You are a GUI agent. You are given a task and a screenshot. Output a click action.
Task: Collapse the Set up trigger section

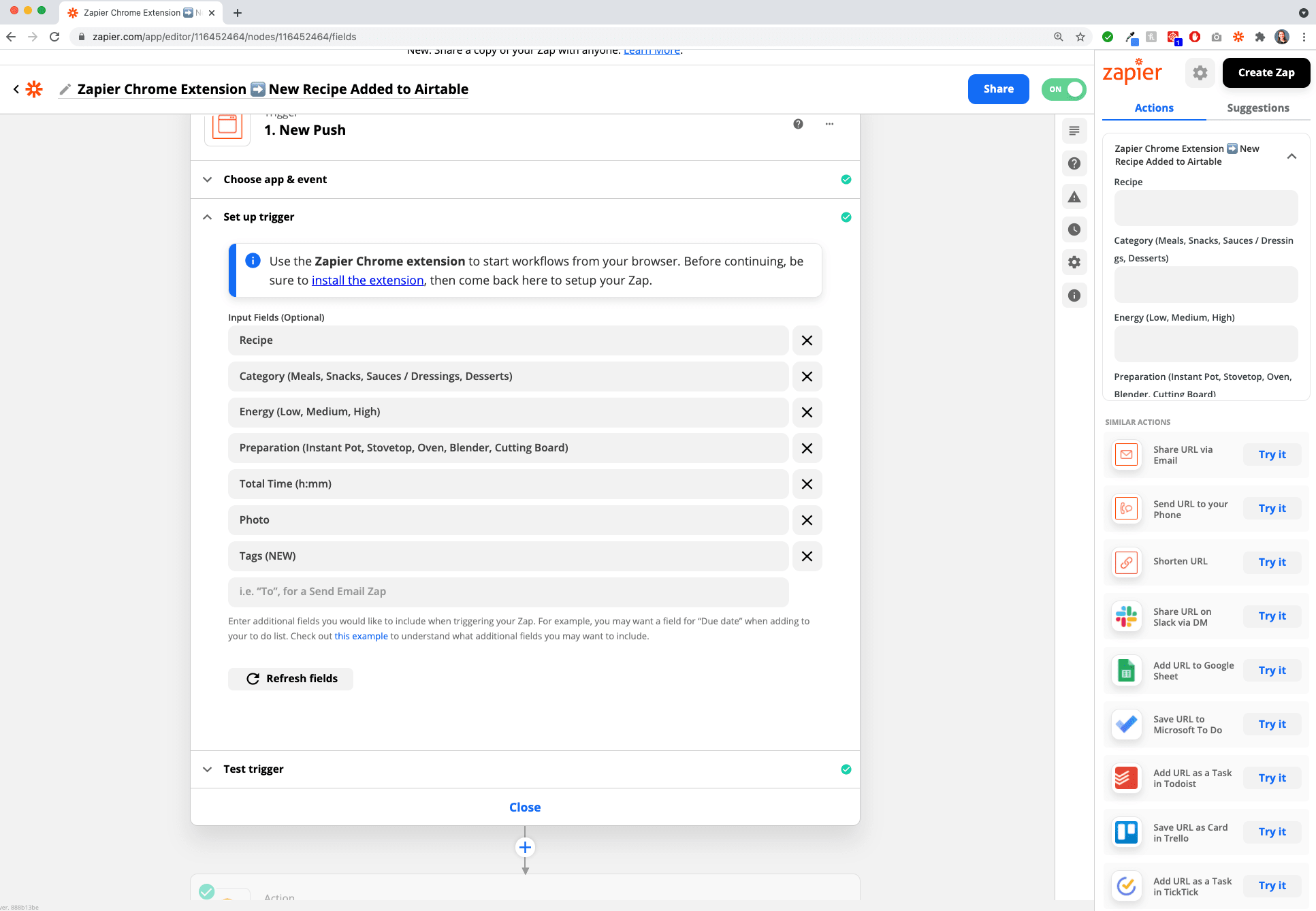tap(525, 217)
